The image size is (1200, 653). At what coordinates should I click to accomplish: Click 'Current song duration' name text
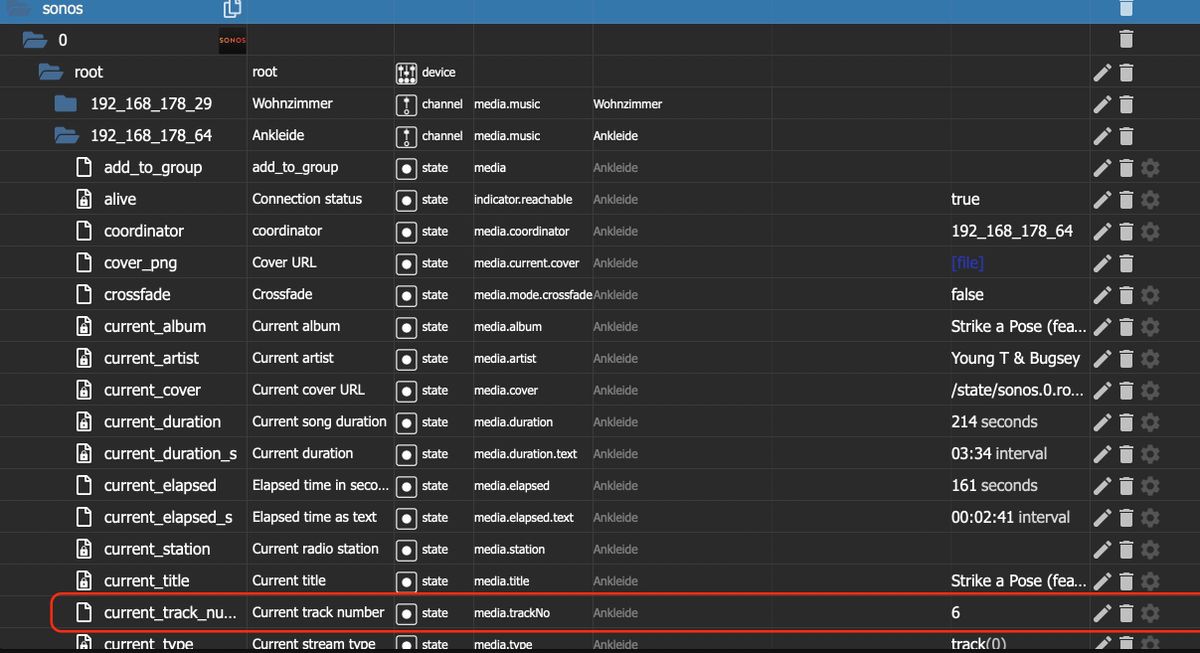pos(319,422)
